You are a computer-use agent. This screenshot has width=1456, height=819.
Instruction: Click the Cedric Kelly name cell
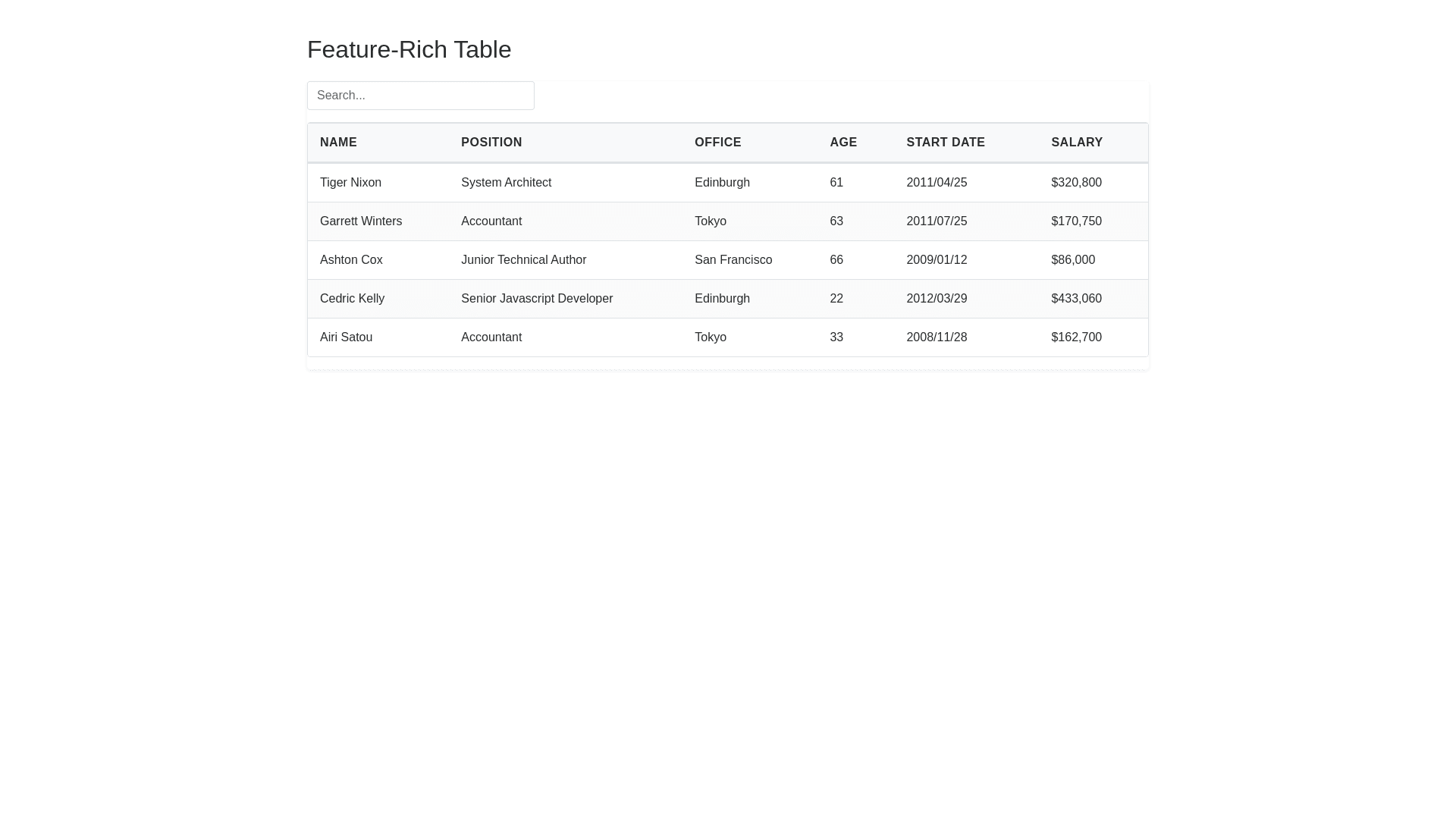point(352,299)
